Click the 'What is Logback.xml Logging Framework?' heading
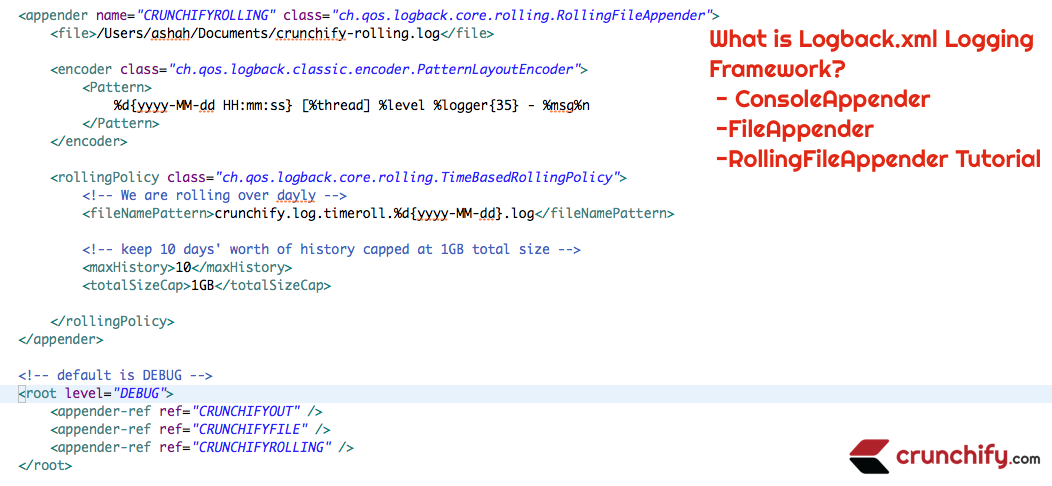Image resolution: width=1052 pixels, height=486 pixels. coord(870,54)
